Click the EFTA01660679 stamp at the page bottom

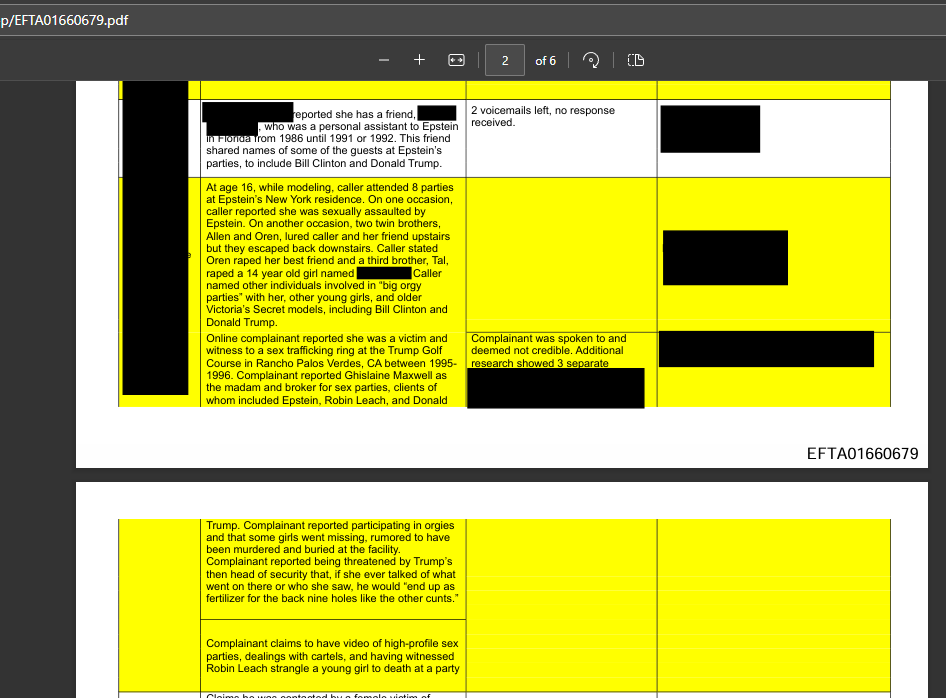point(862,454)
